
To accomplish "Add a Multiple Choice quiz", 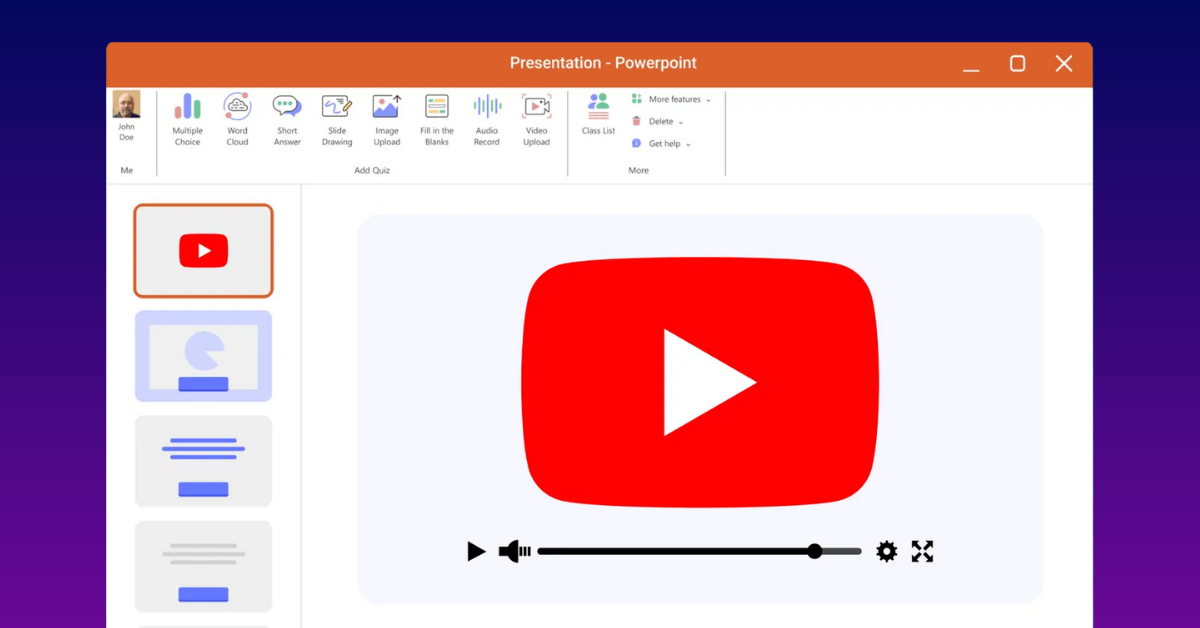I will coord(187,120).
